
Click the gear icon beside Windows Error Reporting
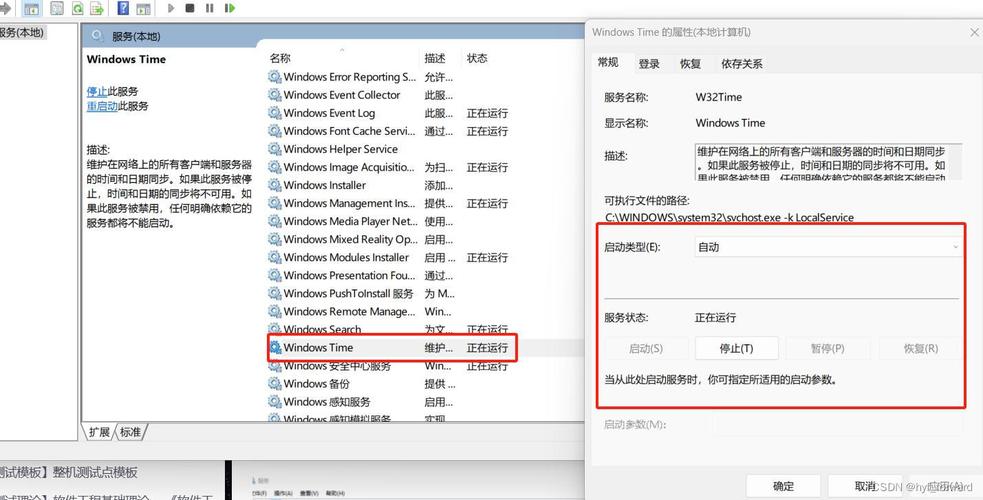pyautogui.click(x=275, y=77)
